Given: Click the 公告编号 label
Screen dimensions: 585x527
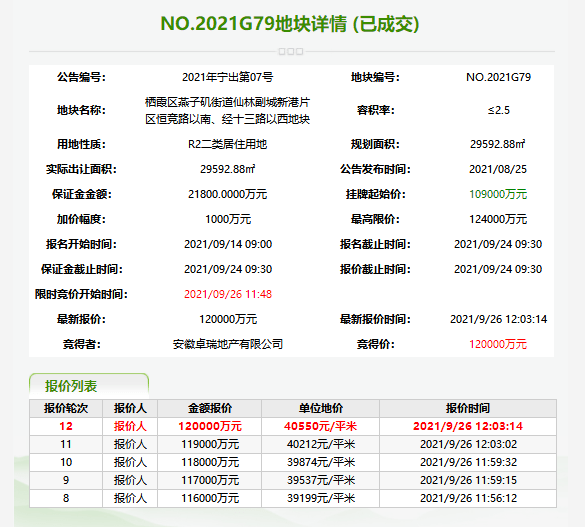Looking at the screenshot, I should point(81,77).
